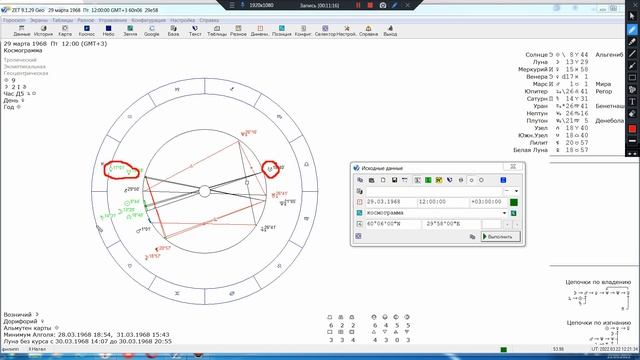Expand the Космограмма chart type dropdown
Viewport: 640px width, 360px height.
point(504,213)
